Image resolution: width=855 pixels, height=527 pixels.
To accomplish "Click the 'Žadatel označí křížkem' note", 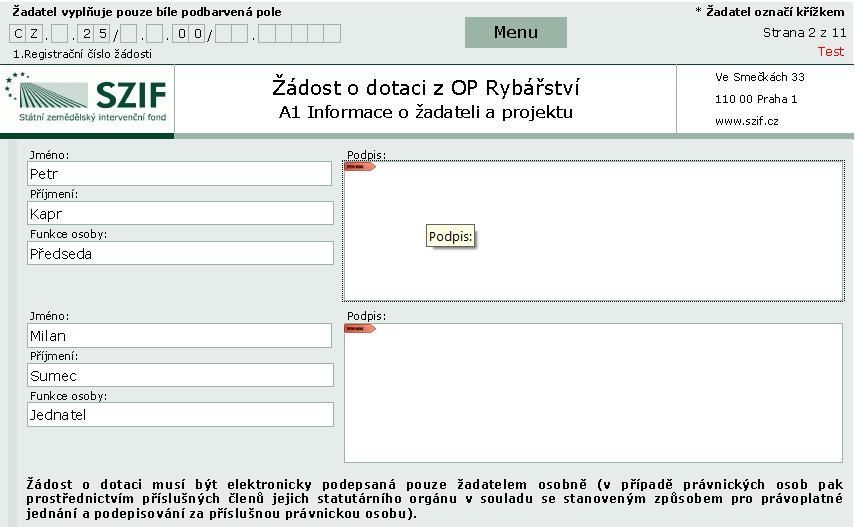I will pyautogui.click(x=770, y=11).
